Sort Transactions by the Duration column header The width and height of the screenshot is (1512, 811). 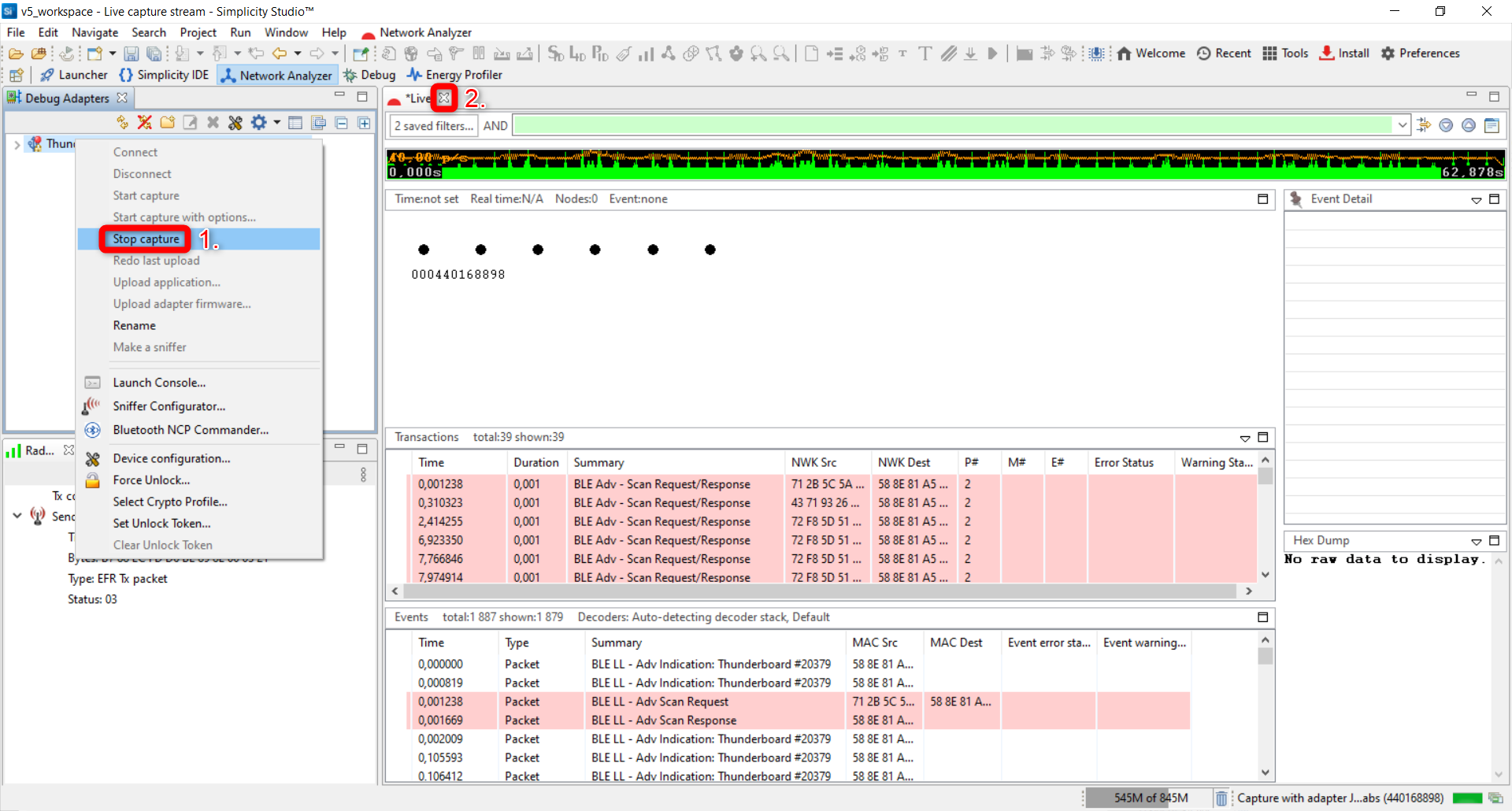(x=536, y=463)
